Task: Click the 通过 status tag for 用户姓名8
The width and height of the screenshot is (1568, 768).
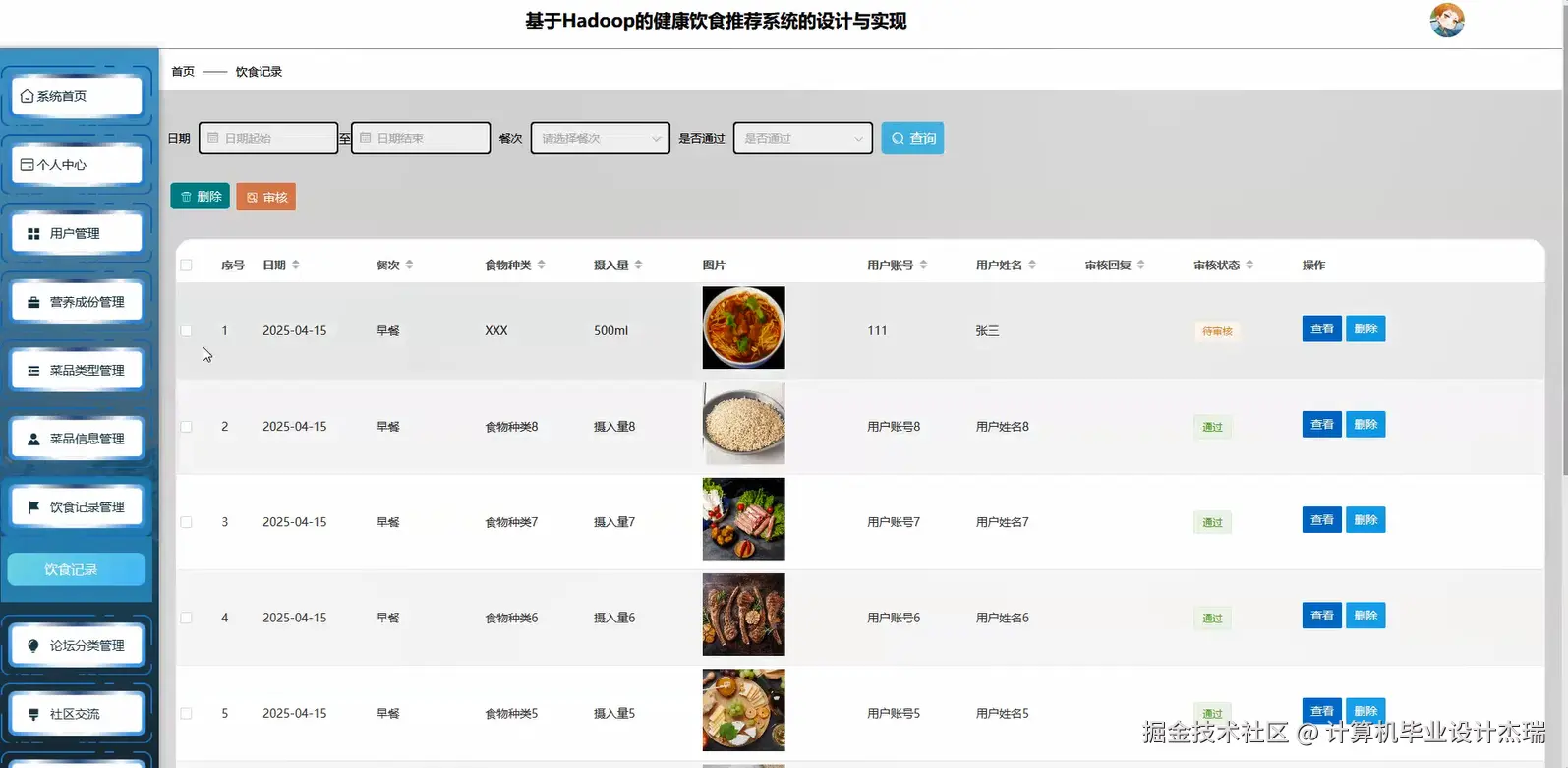Action: [x=1213, y=427]
